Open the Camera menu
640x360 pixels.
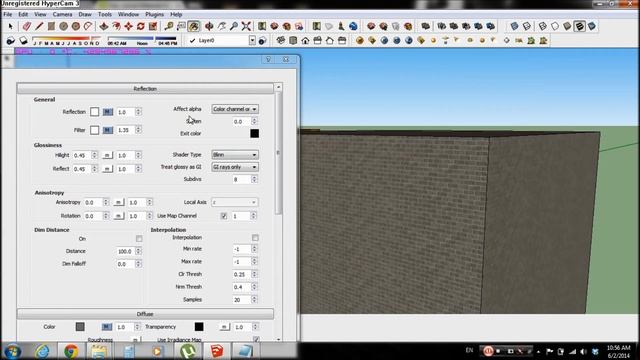62,14
